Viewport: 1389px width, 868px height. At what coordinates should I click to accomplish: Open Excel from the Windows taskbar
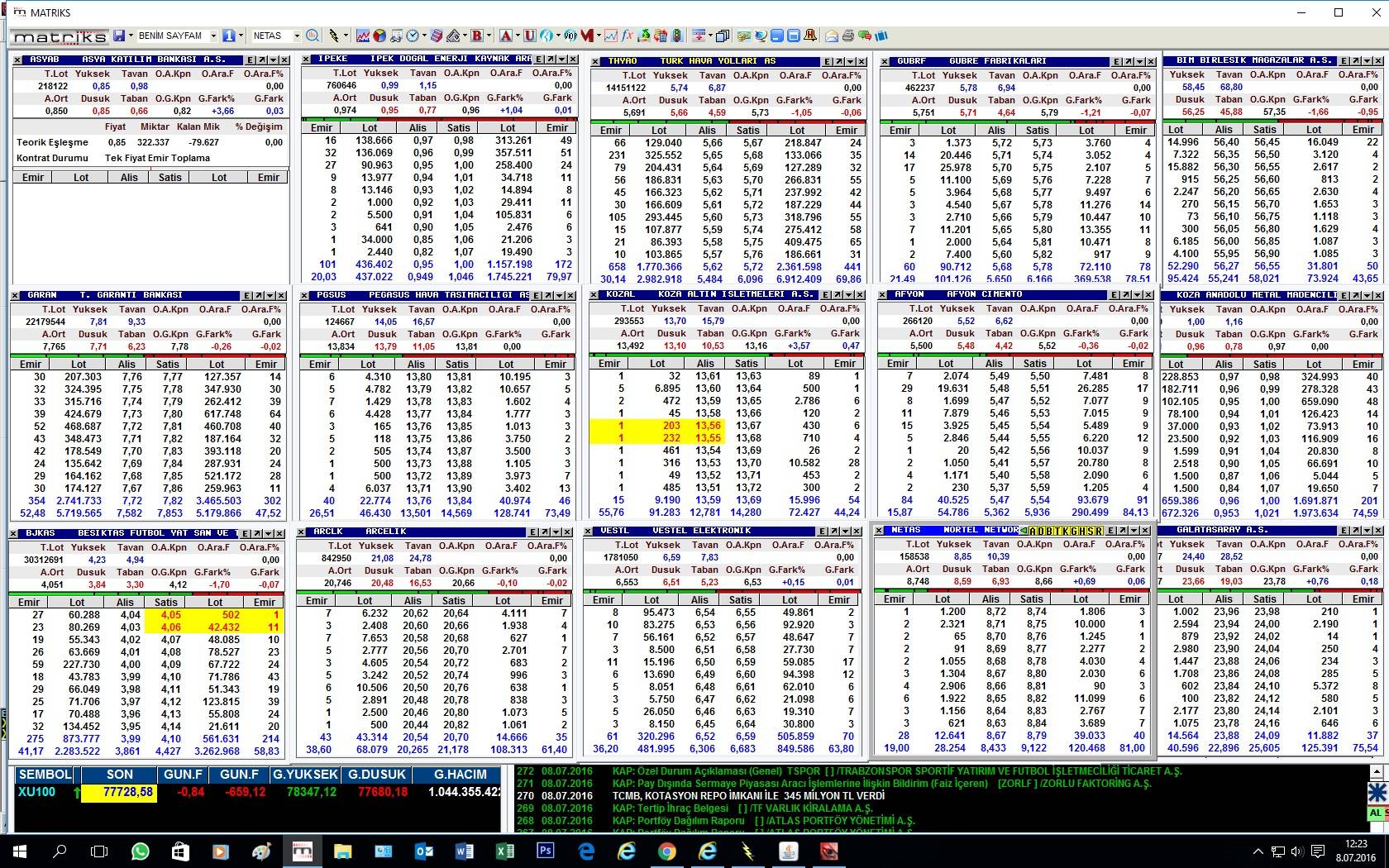[504, 851]
